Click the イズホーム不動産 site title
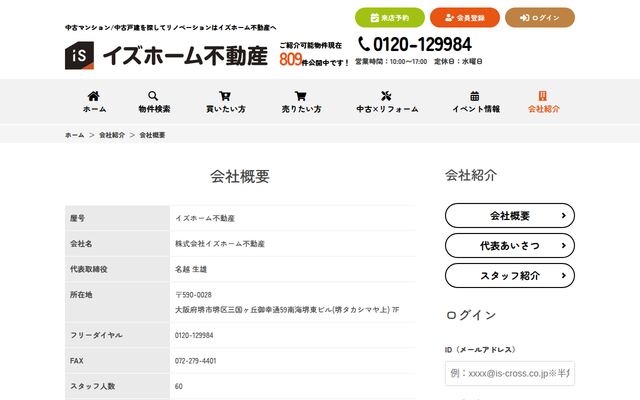 click(x=185, y=56)
